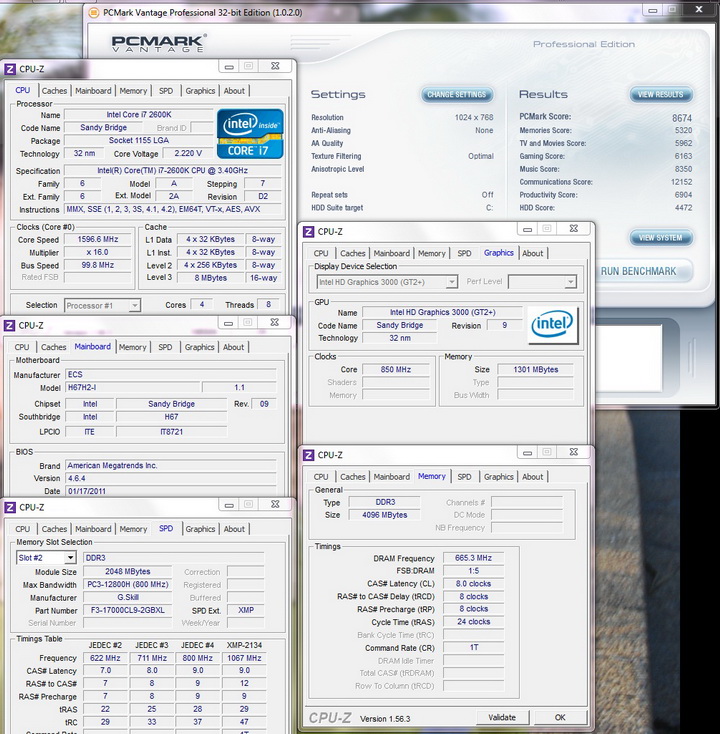The image size is (720, 734).
Task: Open the Perf Level dropdown
Action: [x=570, y=282]
